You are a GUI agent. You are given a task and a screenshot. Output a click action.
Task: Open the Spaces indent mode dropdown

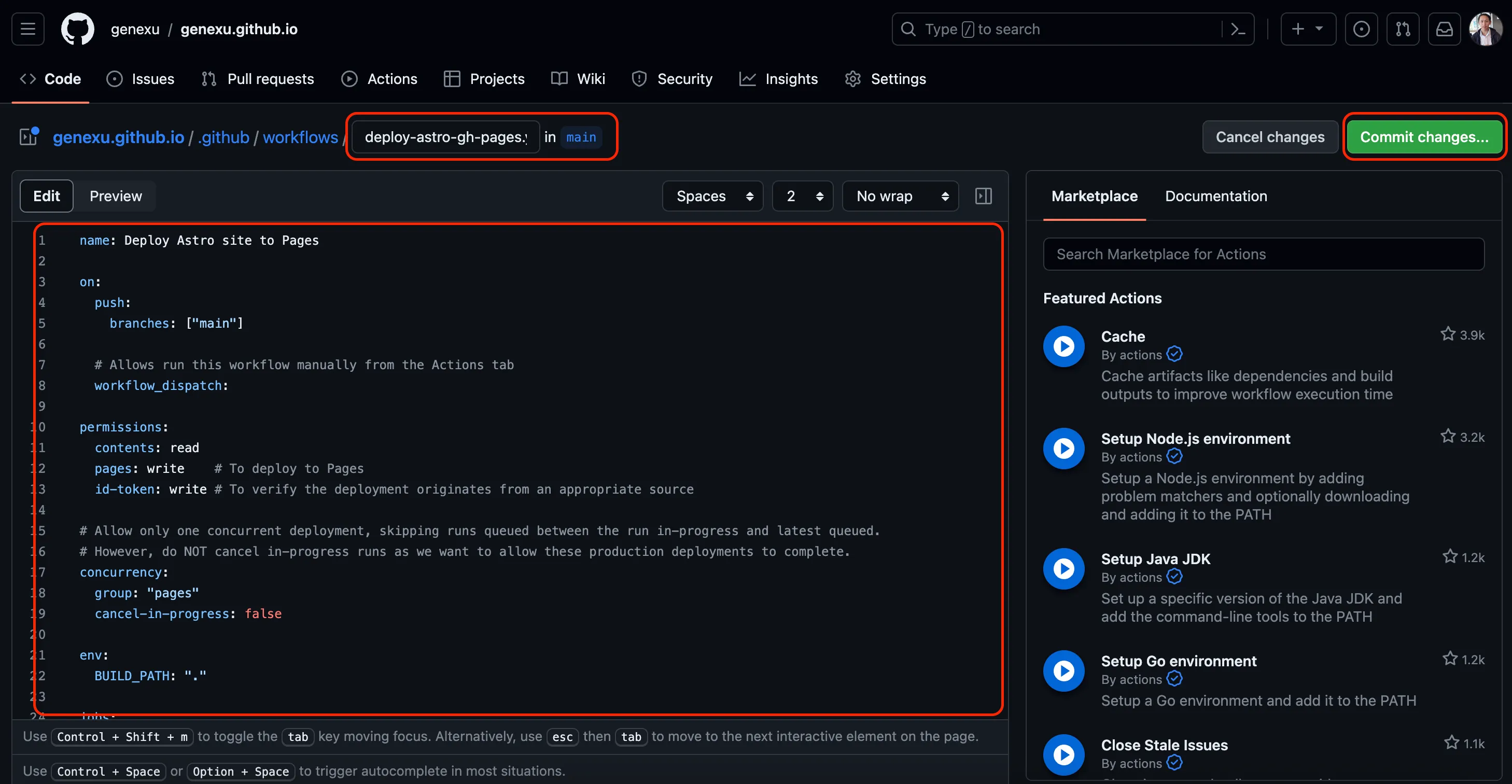pos(712,196)
